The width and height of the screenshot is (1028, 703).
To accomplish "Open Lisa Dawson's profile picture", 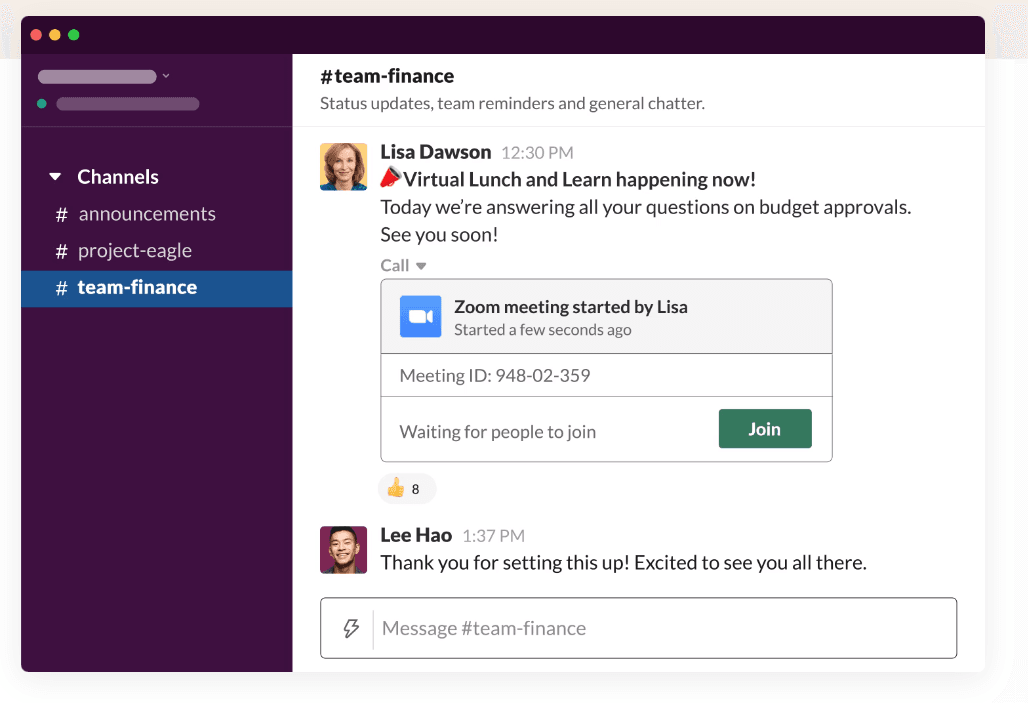I will click(x=343, y=166).
